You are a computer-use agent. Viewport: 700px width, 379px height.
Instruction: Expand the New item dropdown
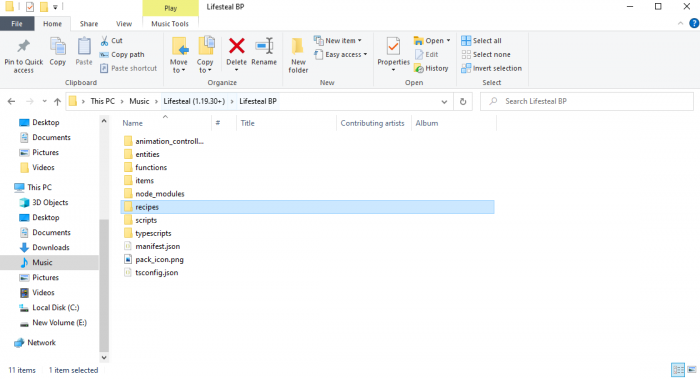338,41
